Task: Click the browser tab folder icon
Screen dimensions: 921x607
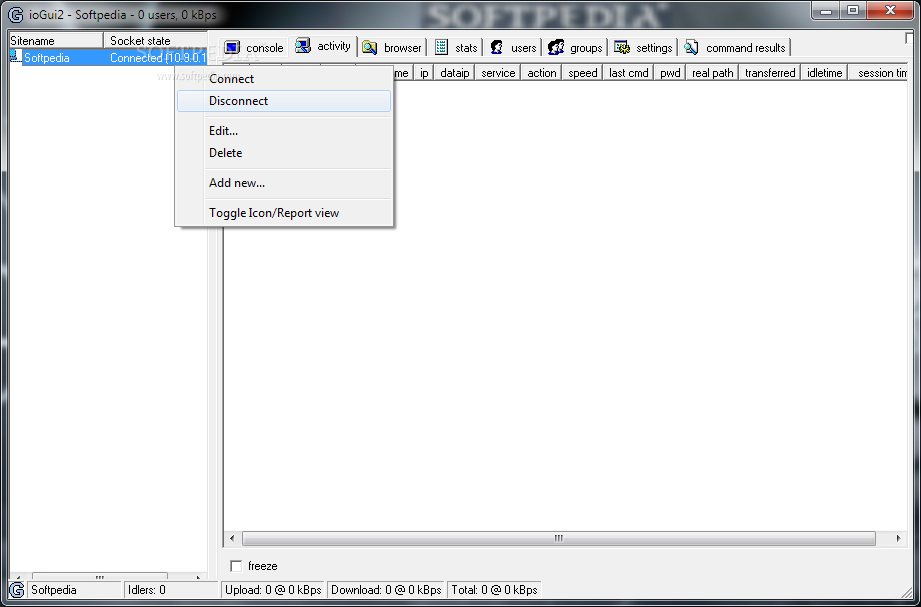Action: pos(369,48)
